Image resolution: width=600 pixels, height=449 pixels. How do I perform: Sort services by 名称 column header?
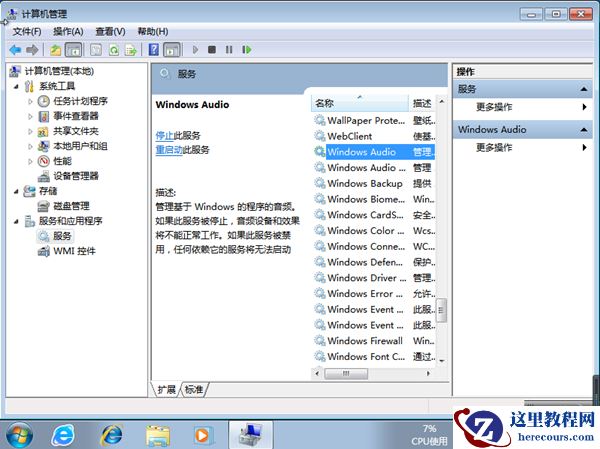click(x=360, y=103)
